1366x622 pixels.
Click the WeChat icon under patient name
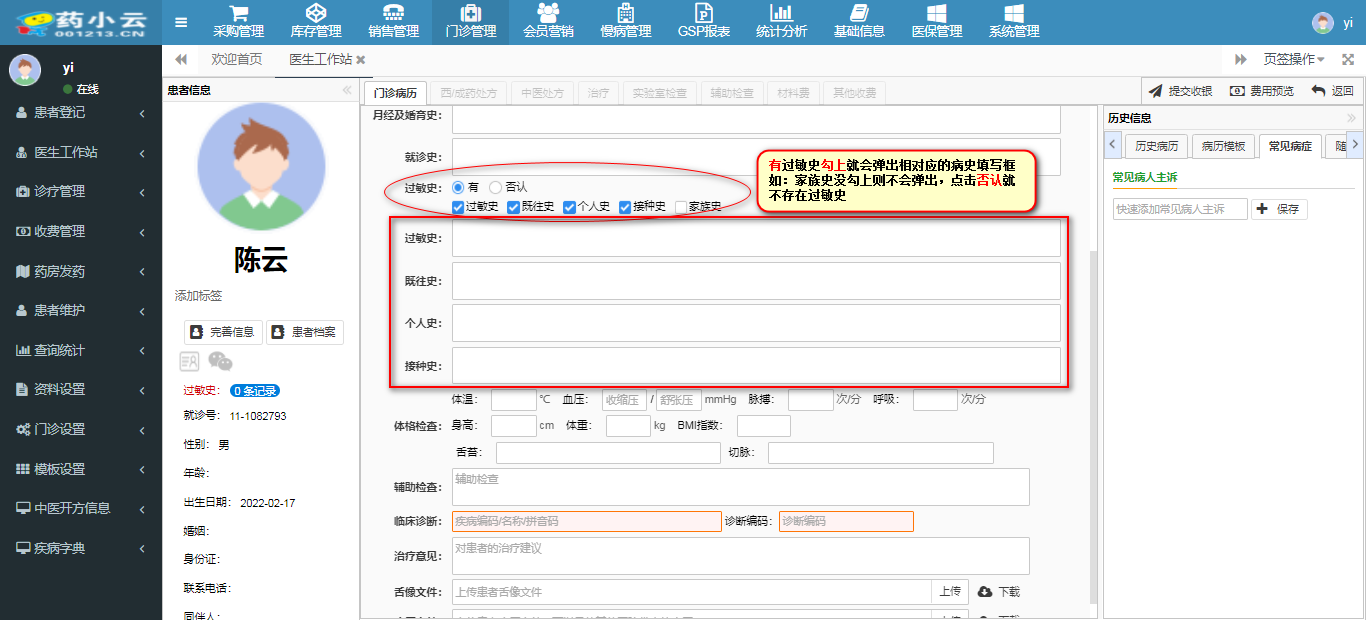[x=220, y=361]
